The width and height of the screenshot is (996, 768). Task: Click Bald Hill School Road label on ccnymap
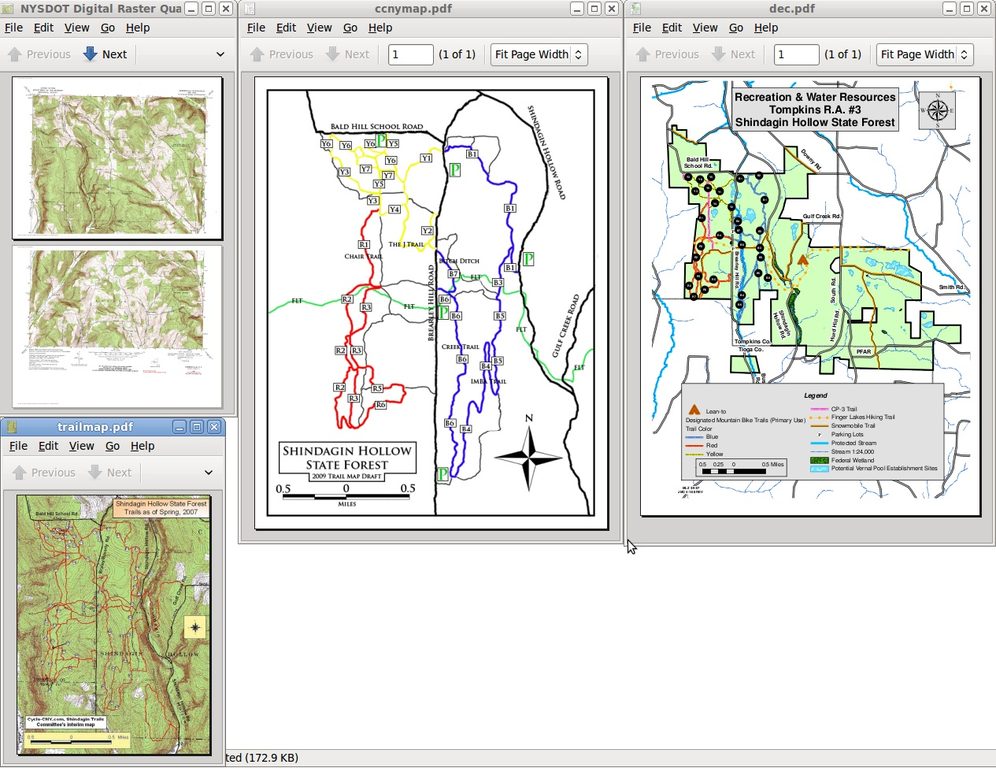tap(377, 126)
